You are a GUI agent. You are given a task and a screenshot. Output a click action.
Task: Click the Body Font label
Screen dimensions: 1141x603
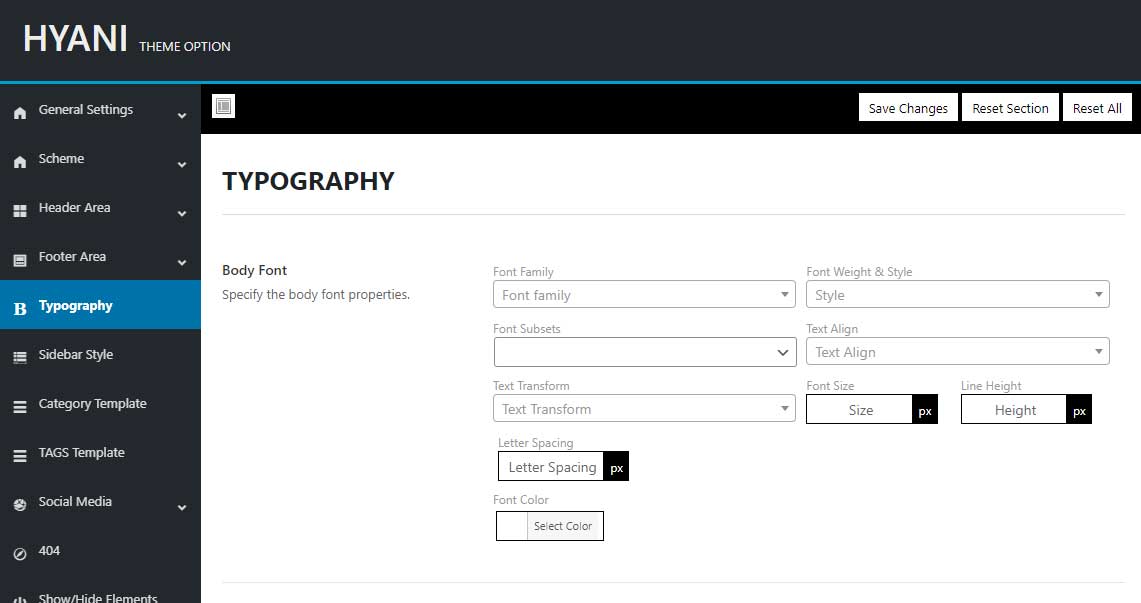(x=255, y=270)
